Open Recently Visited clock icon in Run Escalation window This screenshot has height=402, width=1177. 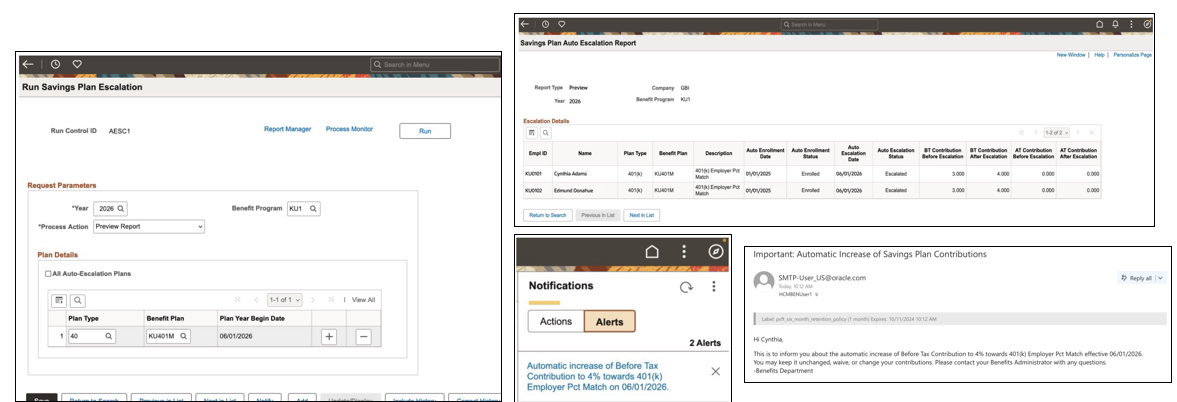pyautogui.click(x=56, y=64)
